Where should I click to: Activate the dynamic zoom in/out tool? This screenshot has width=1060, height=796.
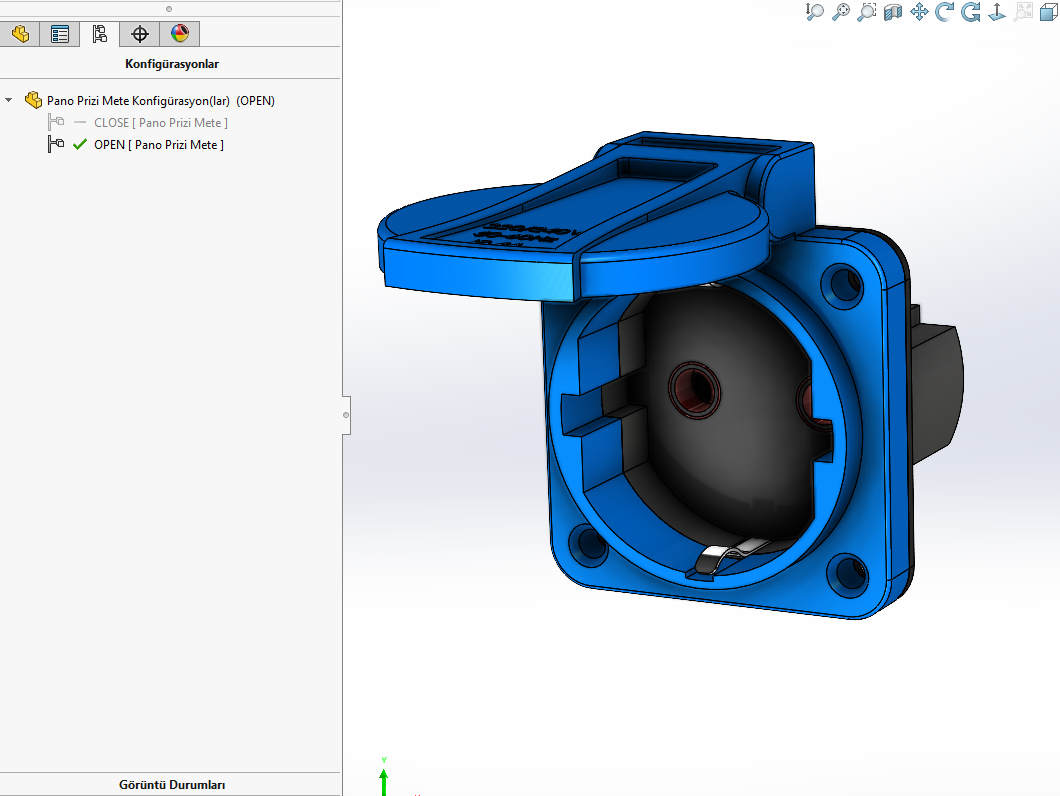tap(815, 12)
